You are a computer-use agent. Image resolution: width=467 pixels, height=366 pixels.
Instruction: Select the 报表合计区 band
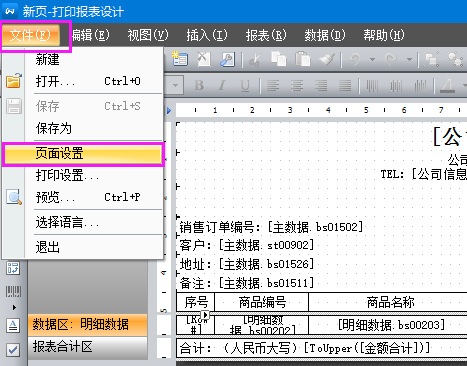87,347
